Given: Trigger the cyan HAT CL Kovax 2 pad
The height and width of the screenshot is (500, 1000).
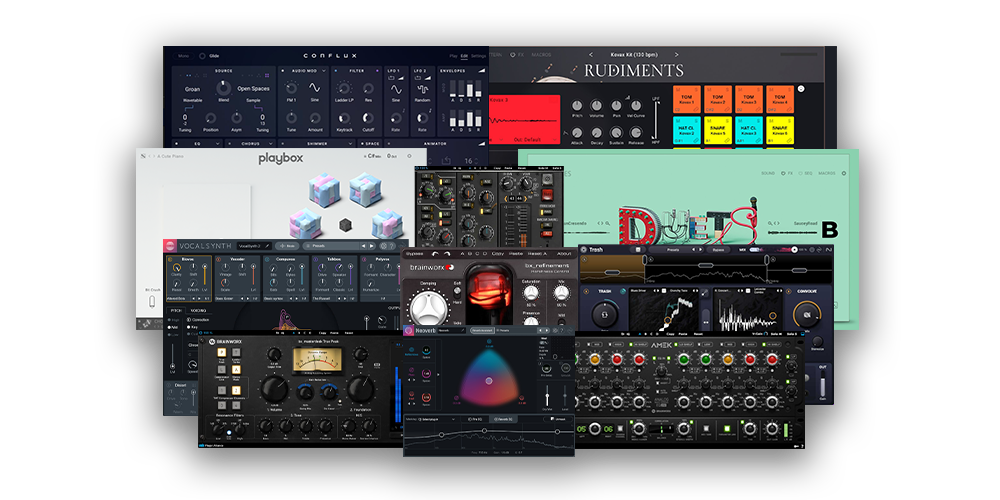Looking at the screenshot, I should coord(687,129).
